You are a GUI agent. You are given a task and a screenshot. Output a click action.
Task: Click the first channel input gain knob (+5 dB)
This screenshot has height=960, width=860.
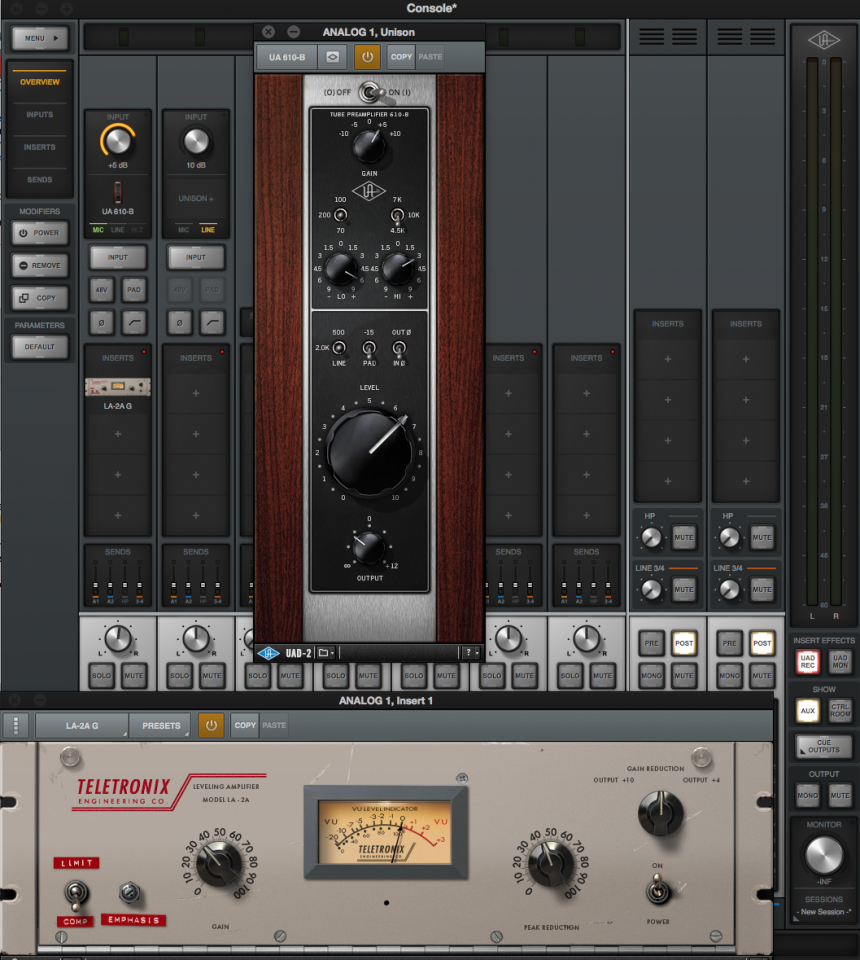pyautogui.click(x=118, y=141)
